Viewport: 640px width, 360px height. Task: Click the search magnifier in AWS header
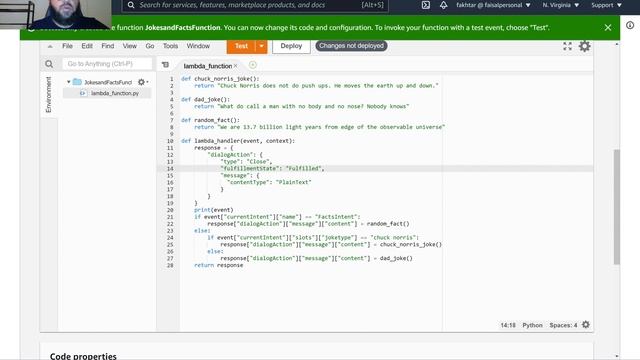[x=131, y=5]
